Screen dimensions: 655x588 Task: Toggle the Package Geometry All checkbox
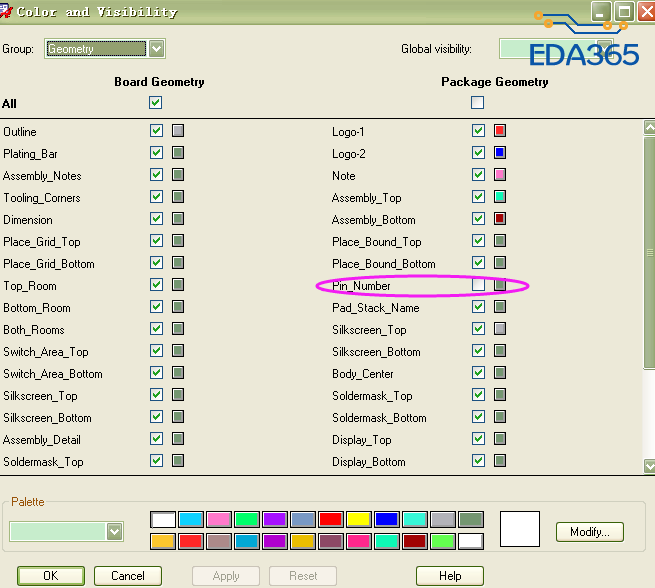coord(477,103)
